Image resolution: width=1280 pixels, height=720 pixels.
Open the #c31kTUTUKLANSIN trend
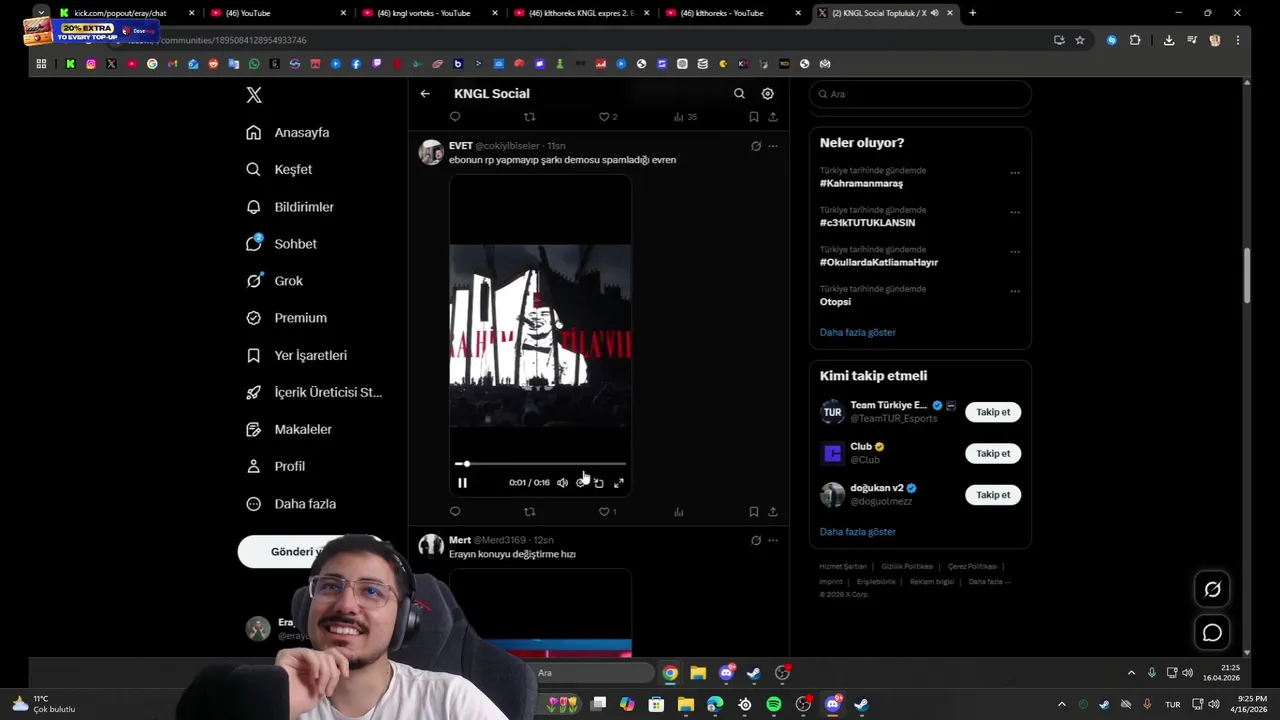pos(867,223)
